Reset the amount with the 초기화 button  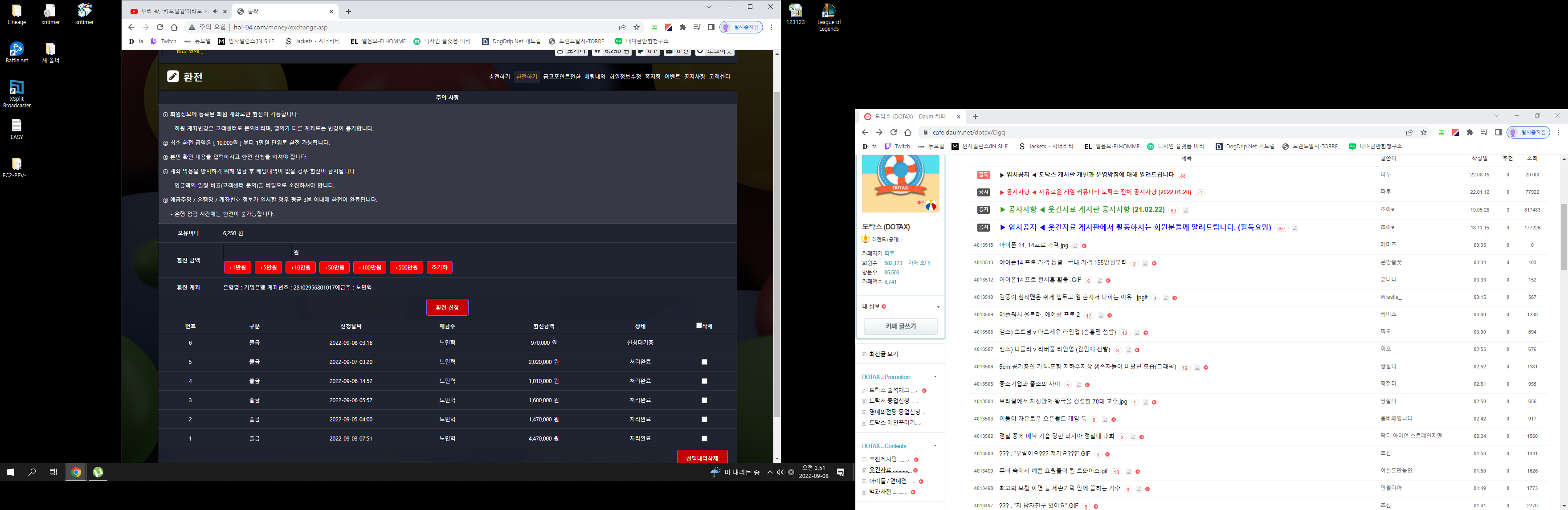tap(440, 267)
